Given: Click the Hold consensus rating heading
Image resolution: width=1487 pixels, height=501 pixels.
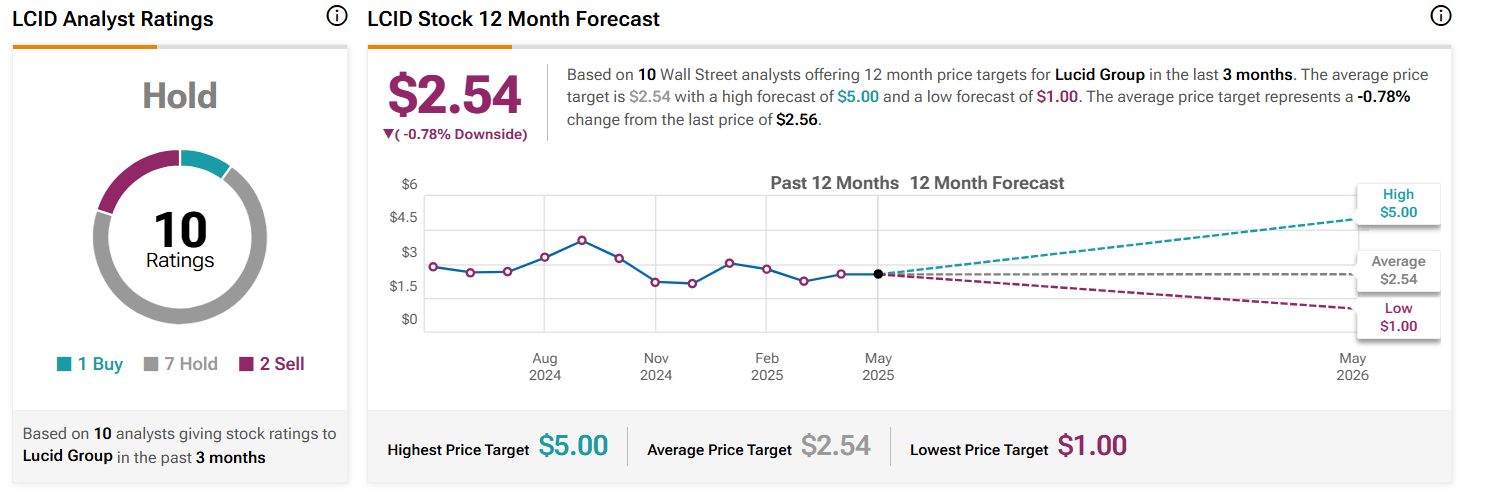Looking at the screenshot, I should click(180, 96).
